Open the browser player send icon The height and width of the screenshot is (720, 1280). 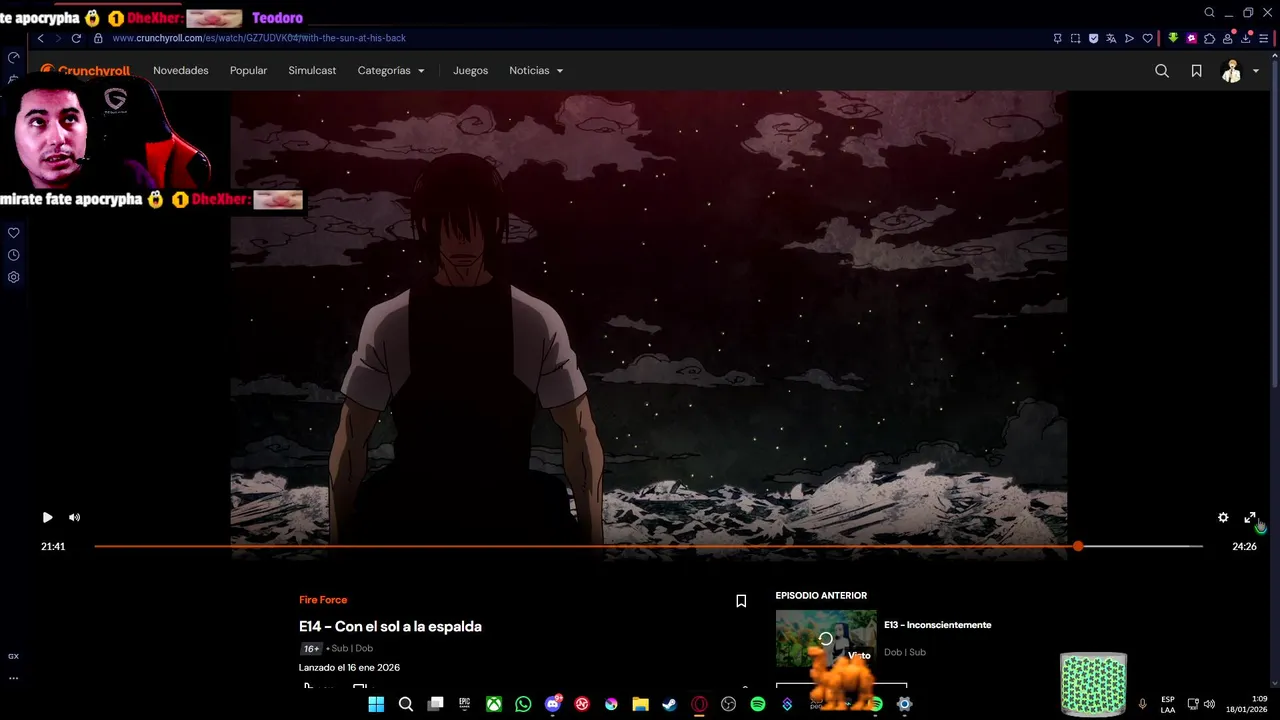pos(1129,38)
